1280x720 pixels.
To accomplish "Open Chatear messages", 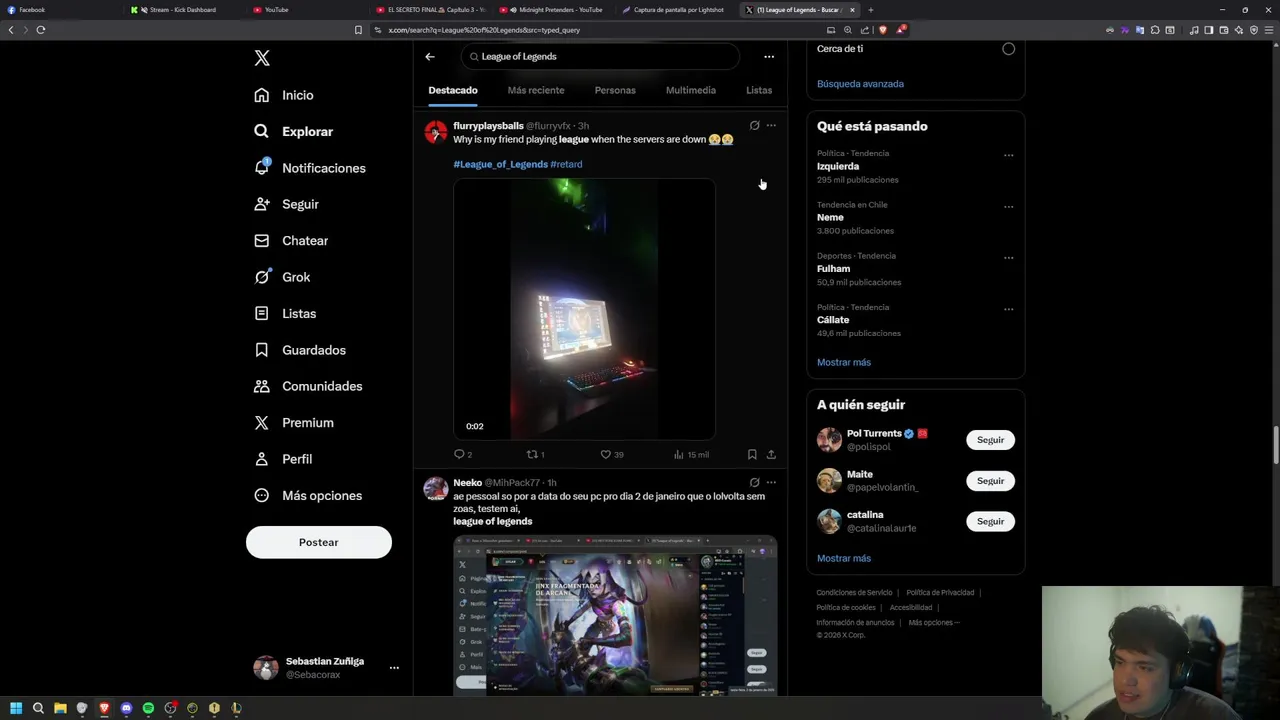I will [x=291, y=240].
